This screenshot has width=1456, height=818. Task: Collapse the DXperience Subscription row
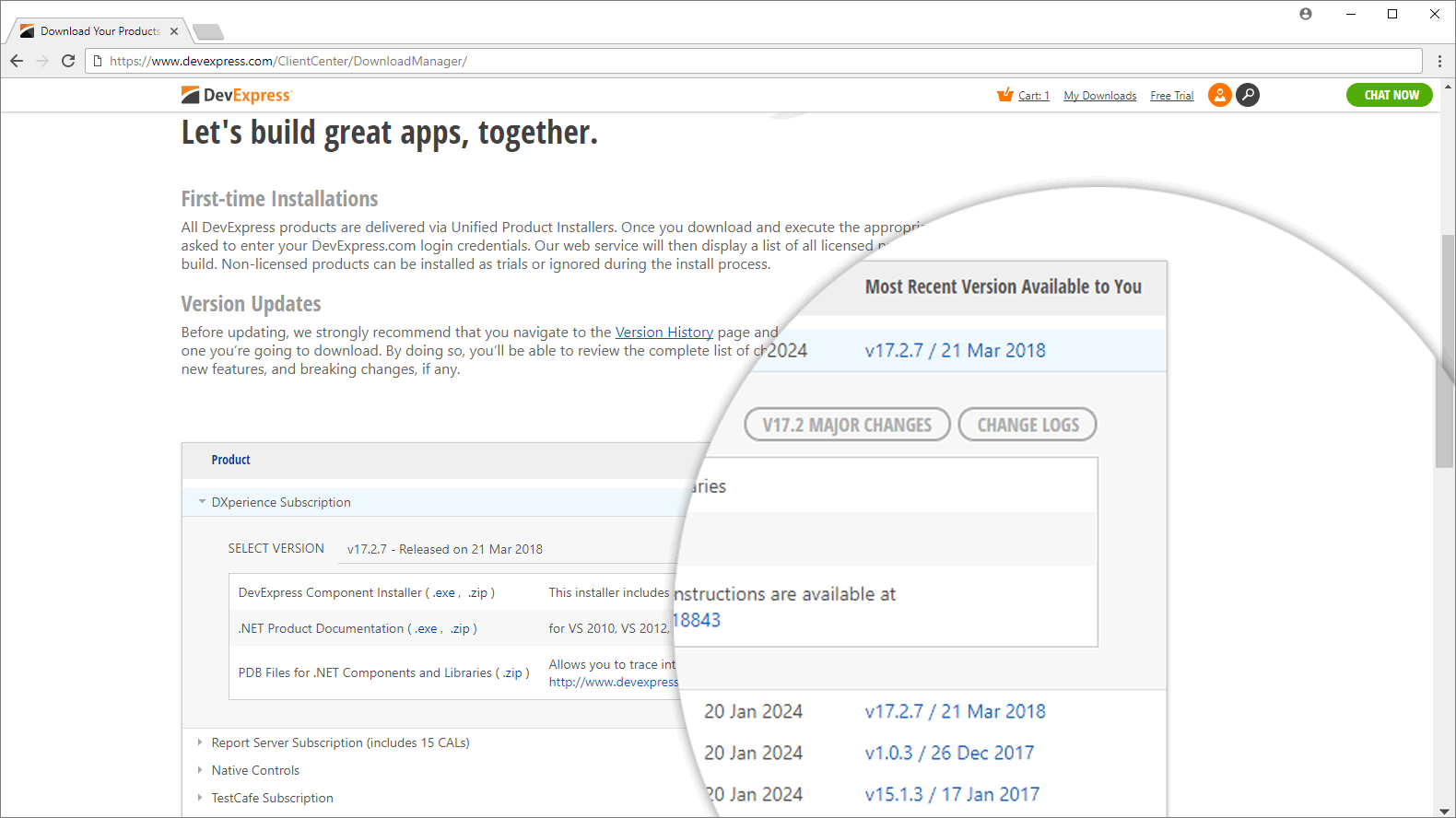202,502
